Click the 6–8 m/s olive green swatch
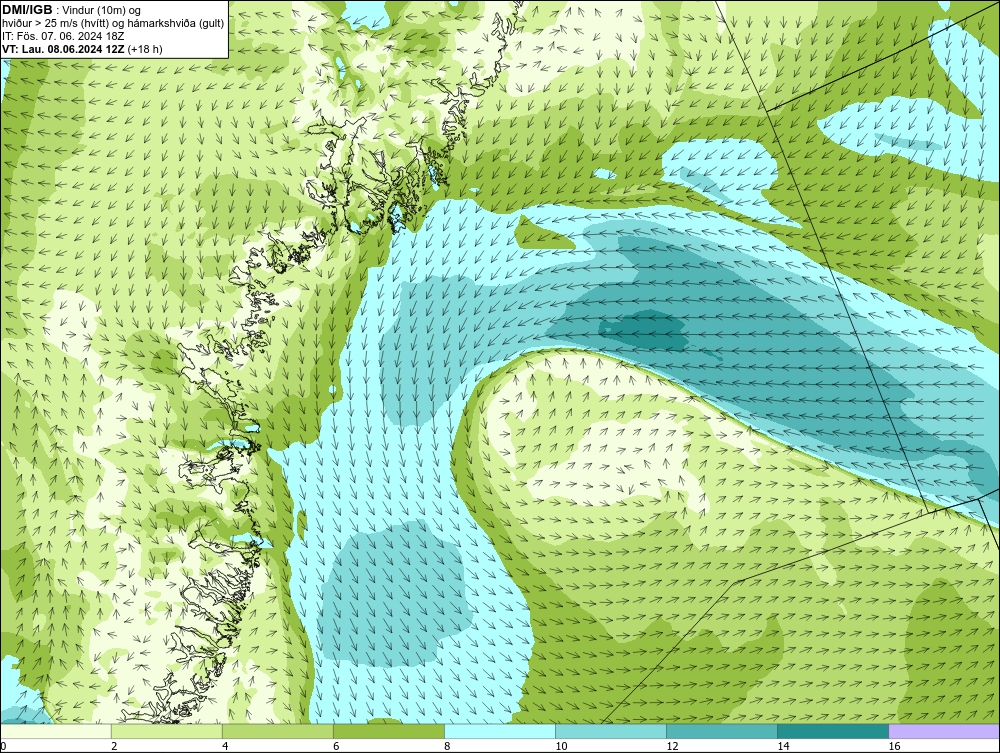The height and width of the screenshot is (753, 1000). (389, 731)
